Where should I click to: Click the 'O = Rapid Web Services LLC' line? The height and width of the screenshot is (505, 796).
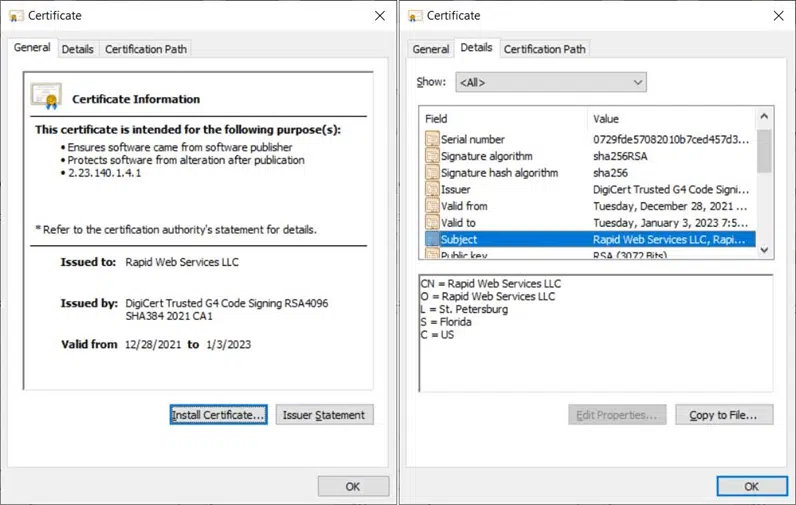point(488,296)
